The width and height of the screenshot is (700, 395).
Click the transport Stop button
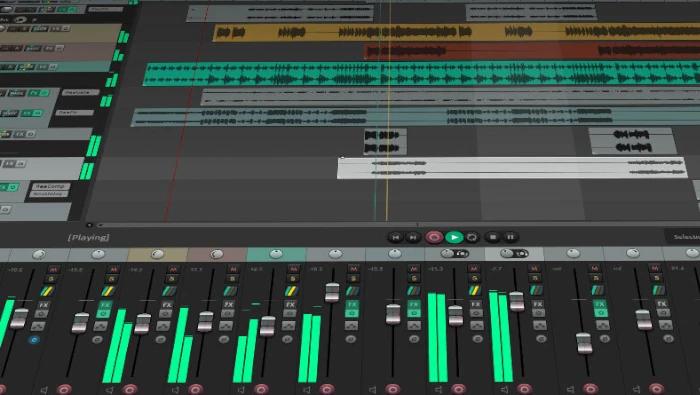(x=492, y=237)
